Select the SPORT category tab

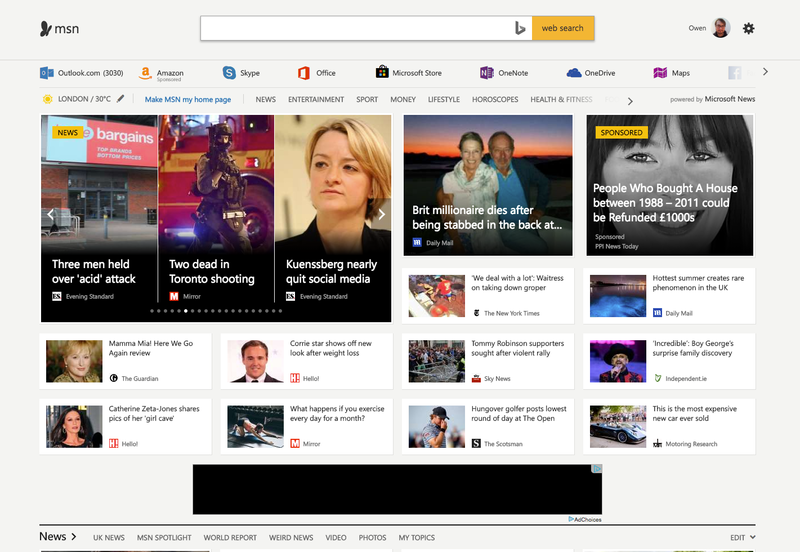point(367,99)
